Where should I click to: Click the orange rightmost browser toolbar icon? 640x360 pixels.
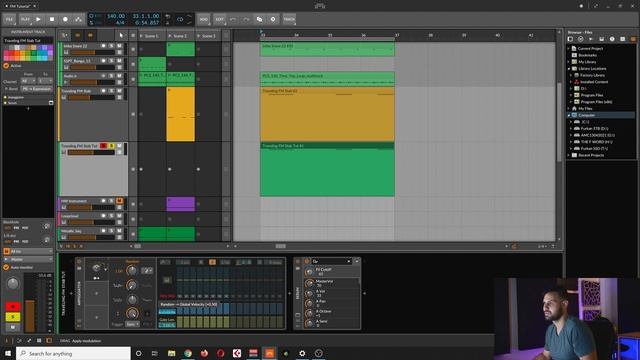point(633,39)
